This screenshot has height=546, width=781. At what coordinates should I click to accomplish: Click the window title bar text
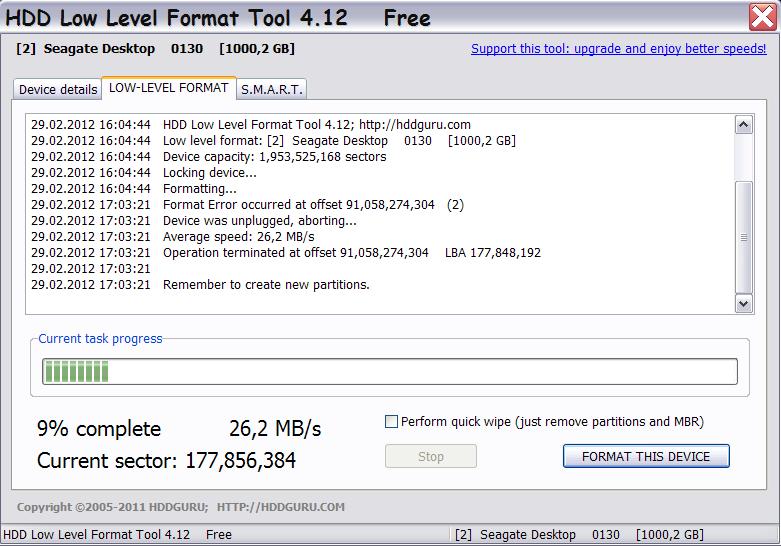click(218, 18)
